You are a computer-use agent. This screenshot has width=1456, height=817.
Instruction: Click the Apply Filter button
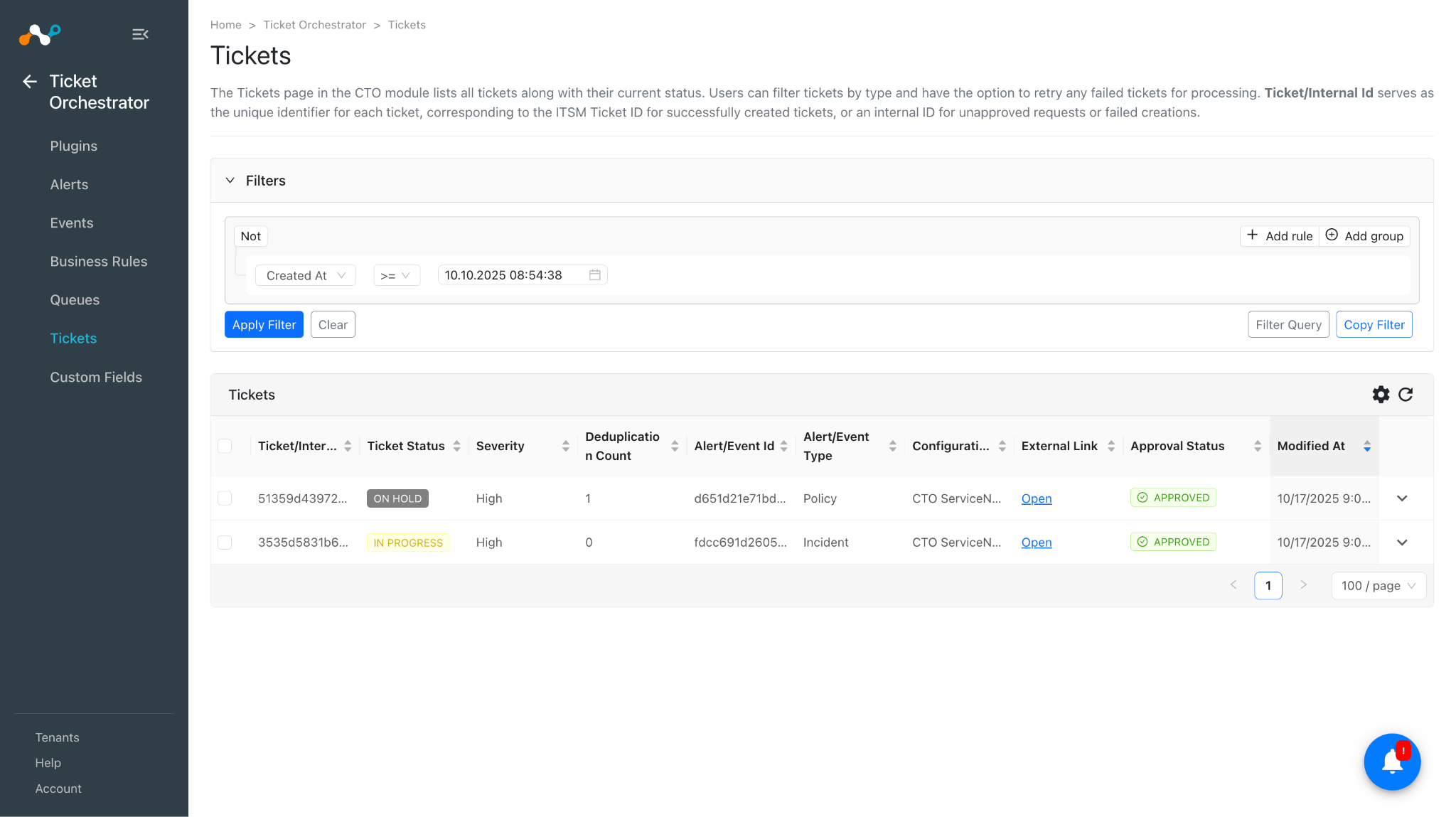click(264, 324)
